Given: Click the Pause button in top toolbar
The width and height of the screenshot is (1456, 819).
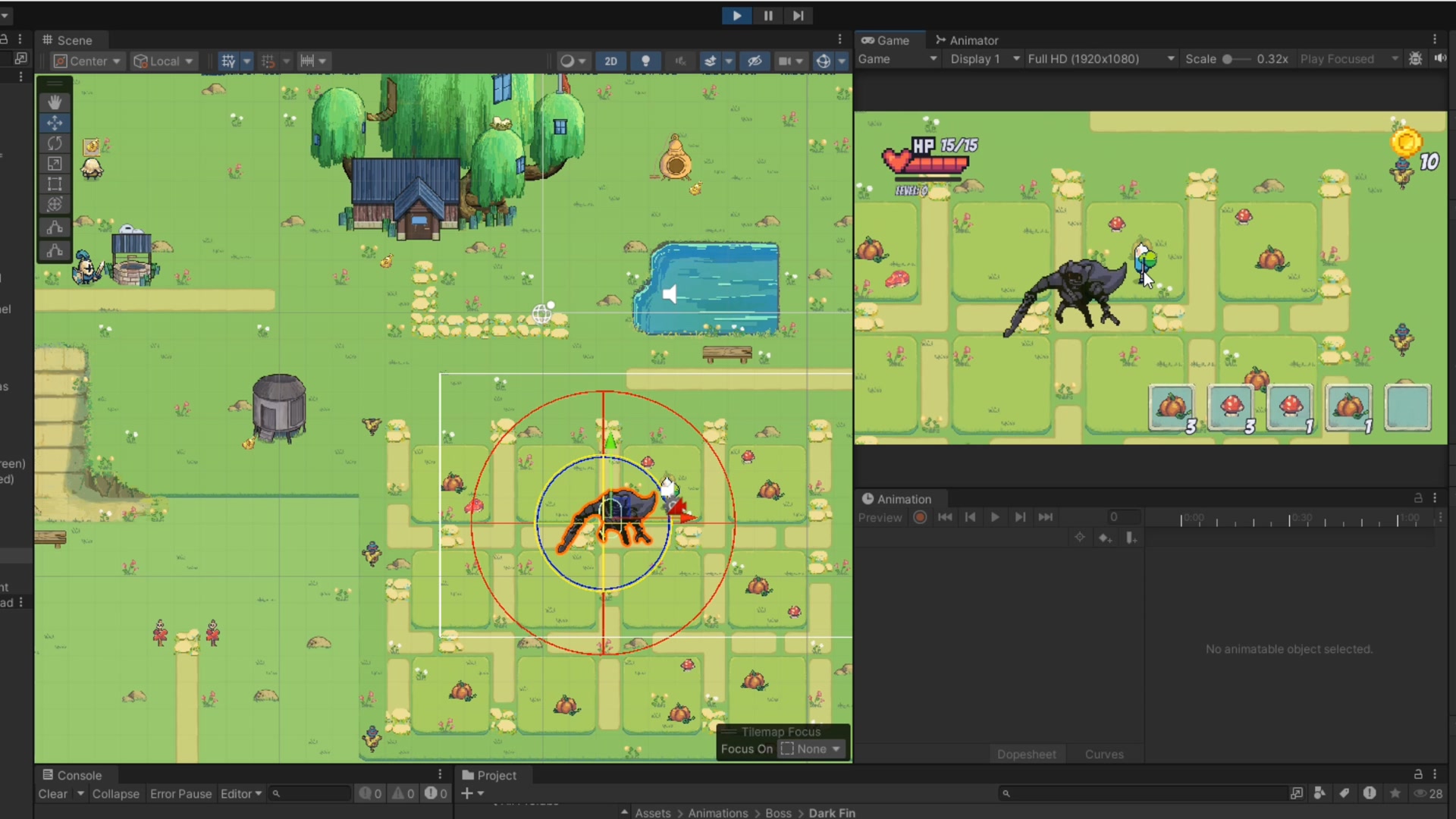Looking at the screenshot, I should [x=767, y=15].
